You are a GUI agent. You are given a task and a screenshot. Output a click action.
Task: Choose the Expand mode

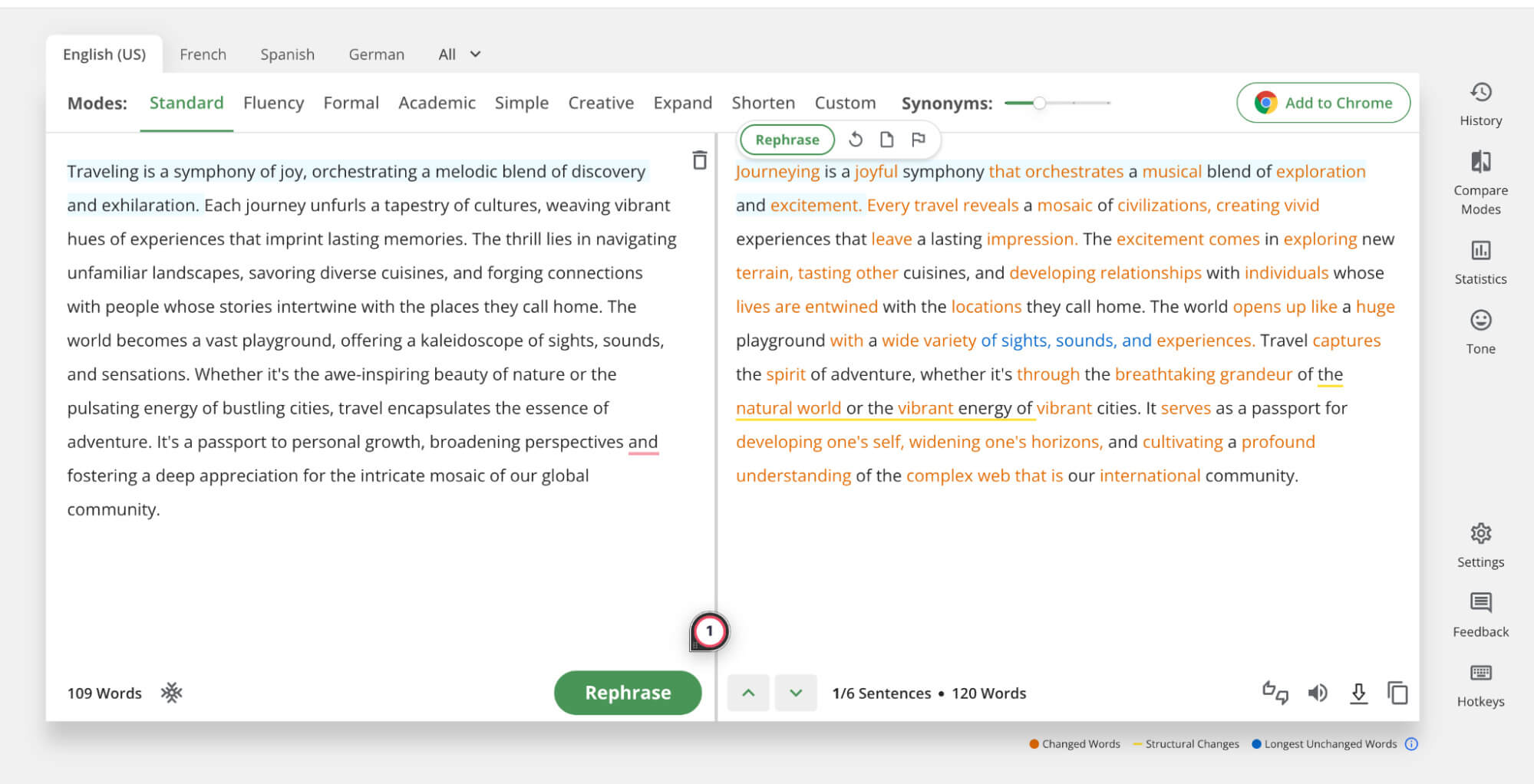pyautogui.click(x=682, y=103)
